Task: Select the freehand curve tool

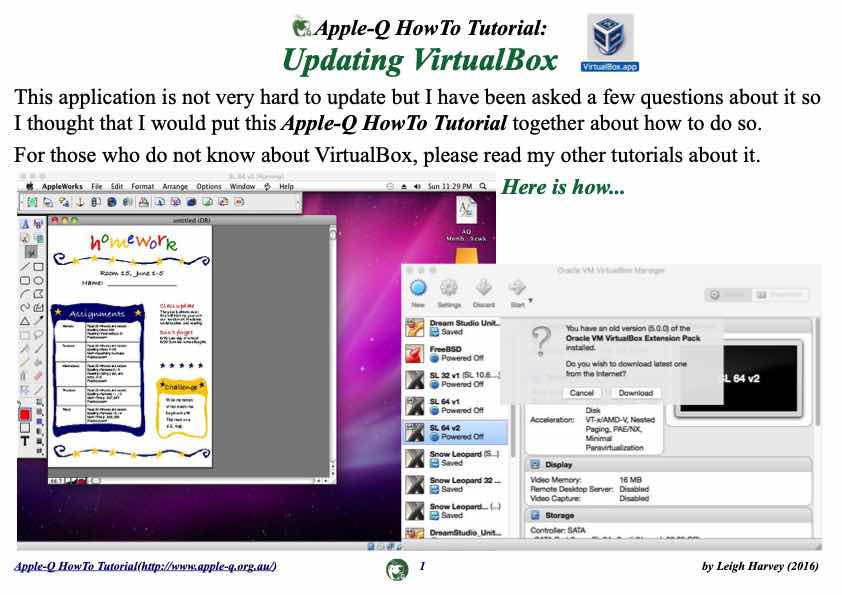Action: point(25,308)
